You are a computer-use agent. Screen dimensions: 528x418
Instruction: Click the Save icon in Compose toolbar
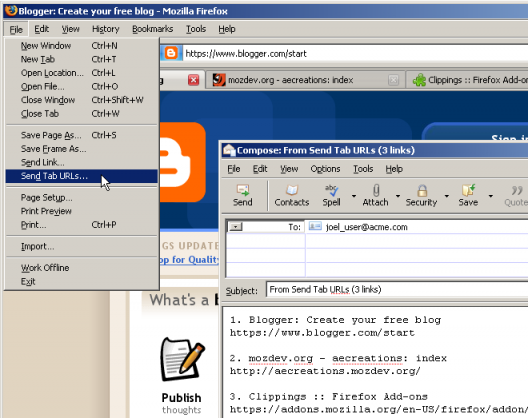(468, 190)
